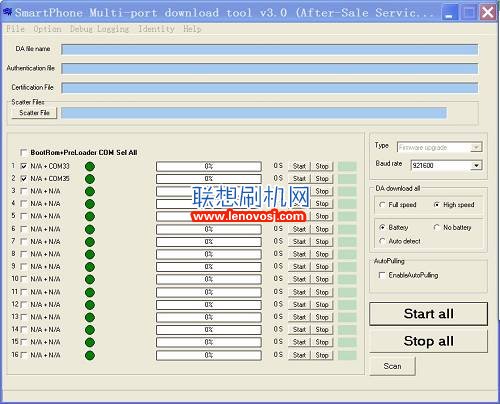Stop download on port row 12

[x=322, y=305]
